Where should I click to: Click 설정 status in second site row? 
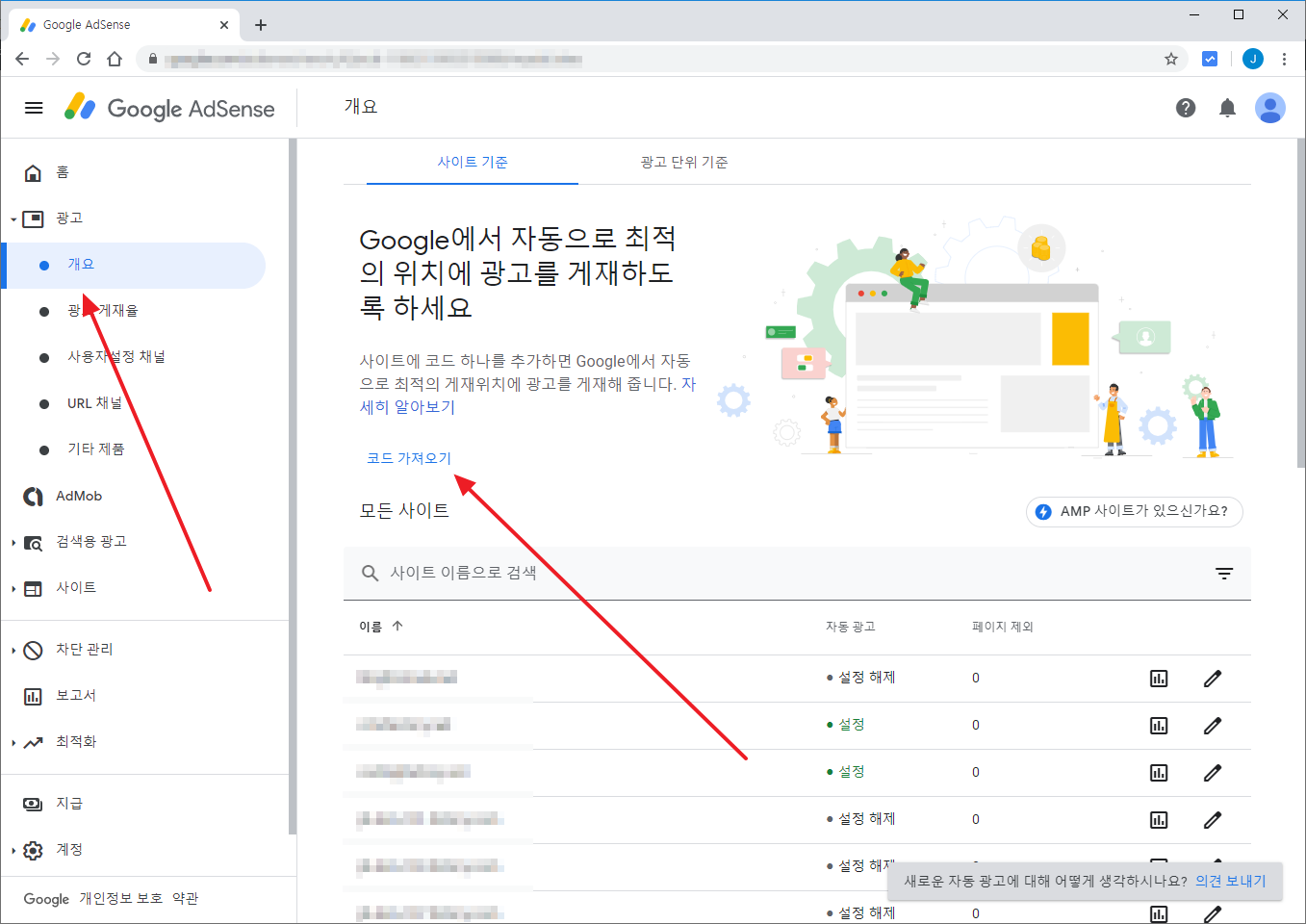pos(846,725)
